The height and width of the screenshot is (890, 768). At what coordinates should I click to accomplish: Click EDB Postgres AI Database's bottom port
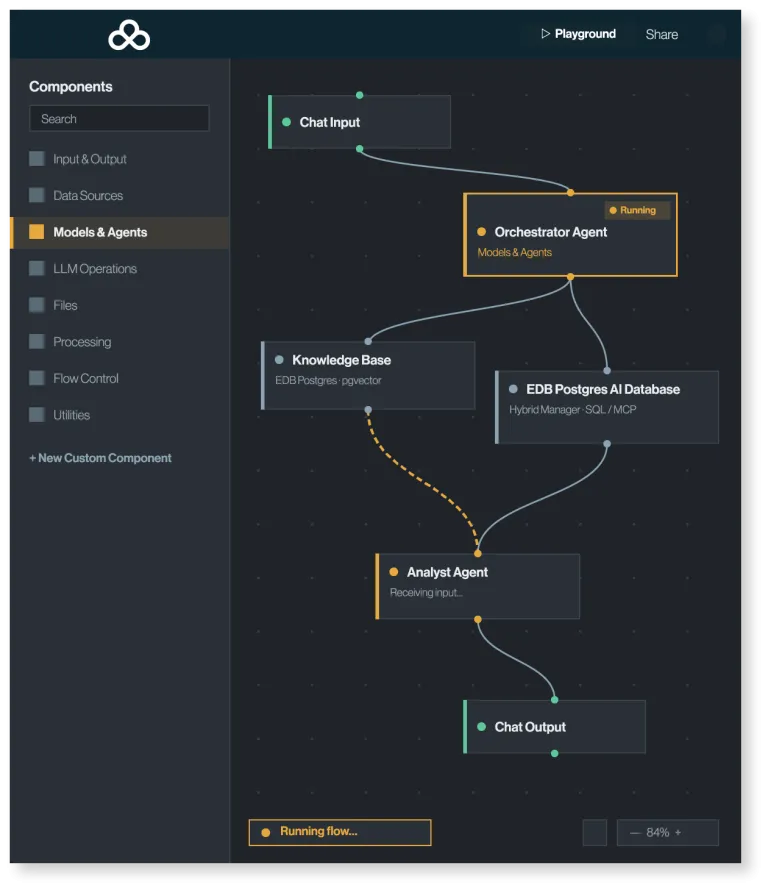607,444
